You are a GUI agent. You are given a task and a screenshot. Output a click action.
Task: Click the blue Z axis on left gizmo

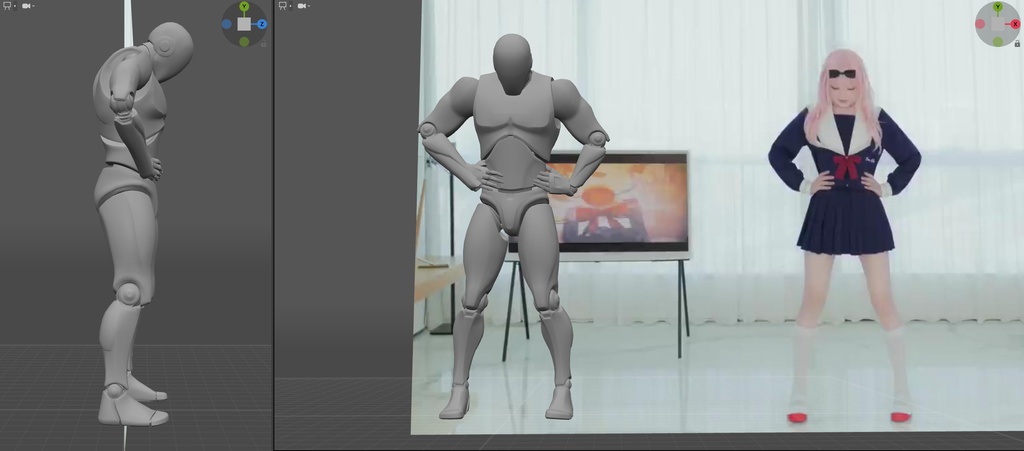(x=262, y=24)
